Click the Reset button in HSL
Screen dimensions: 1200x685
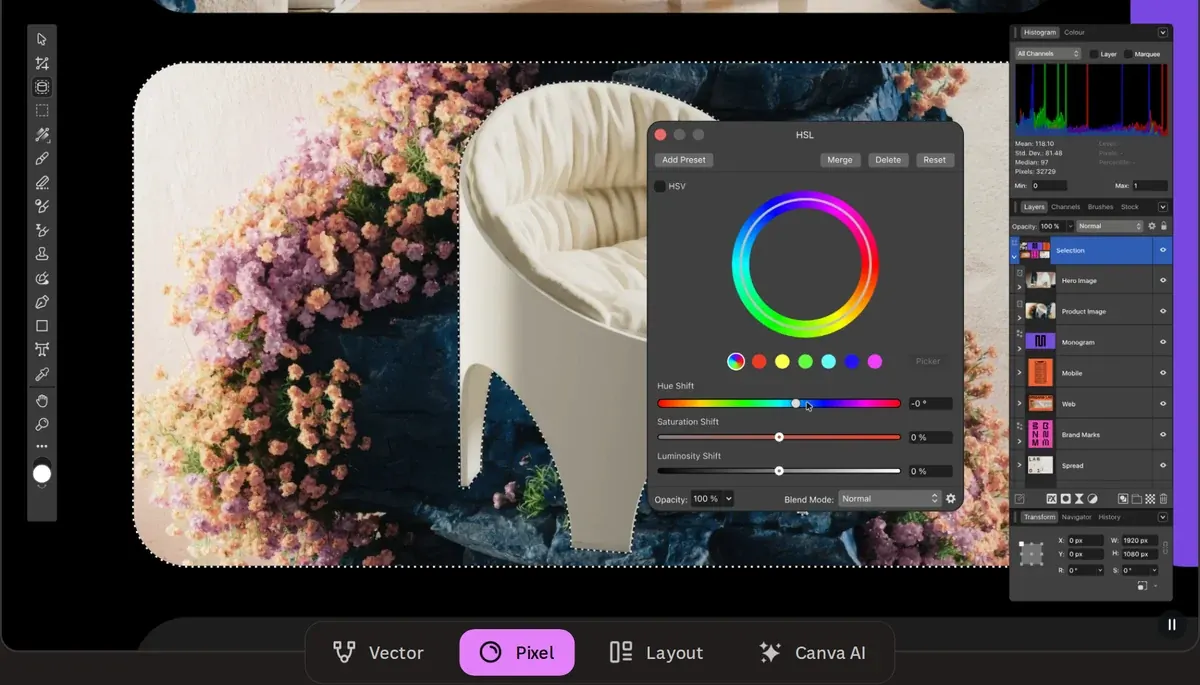[x=935, y=160]
